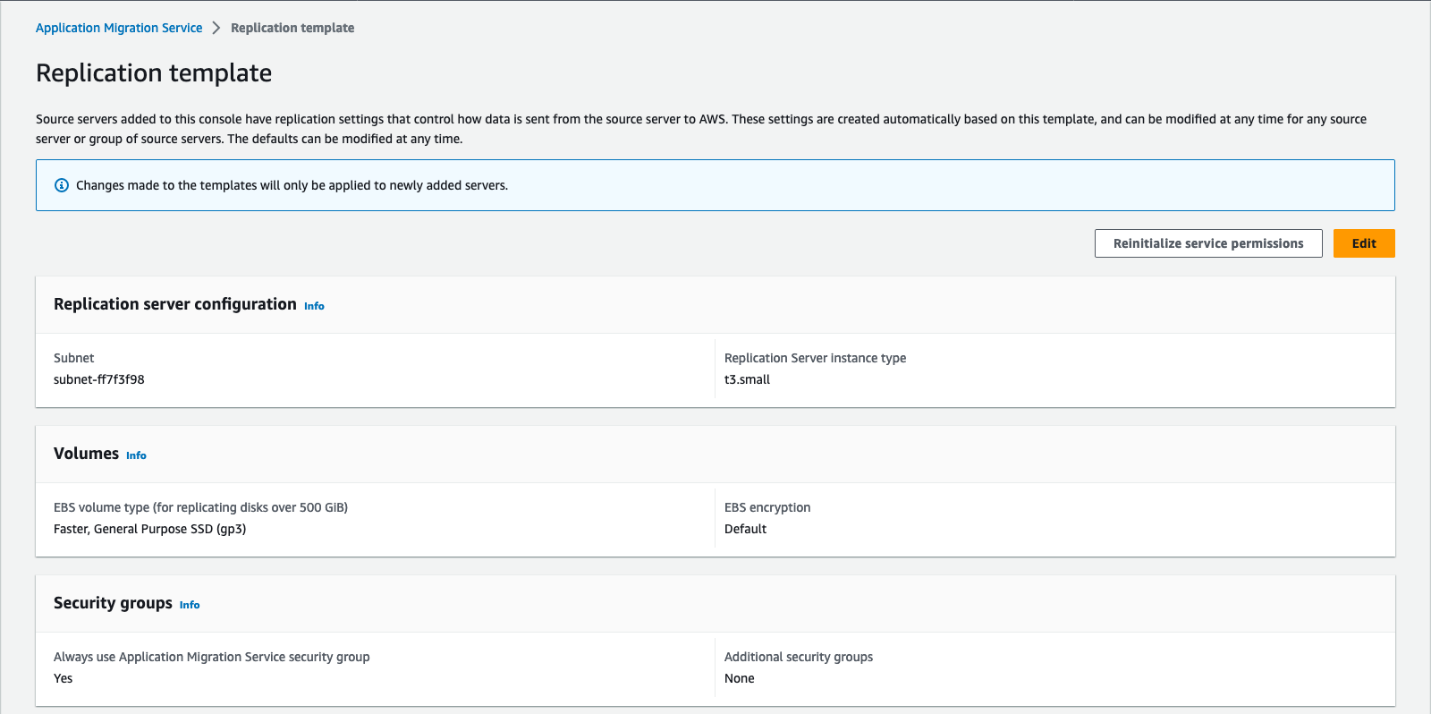The height and width of the screenshot is (714, 1431).
Task: Open the Info link beside Security groups
Action: click(x=190, y=605)
